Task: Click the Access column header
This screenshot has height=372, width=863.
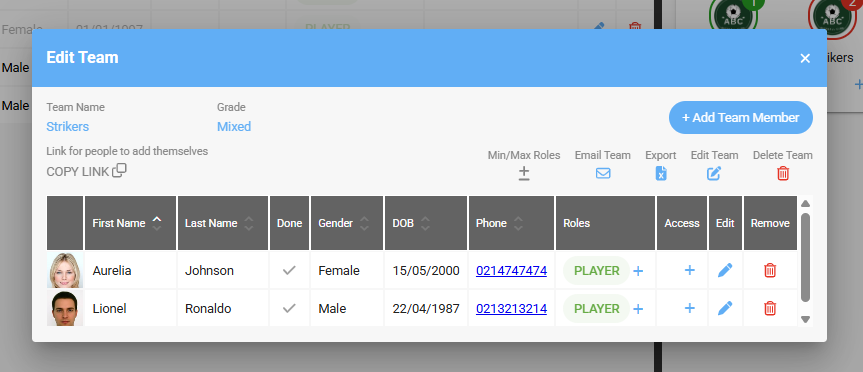Action: tap(682, 223)
